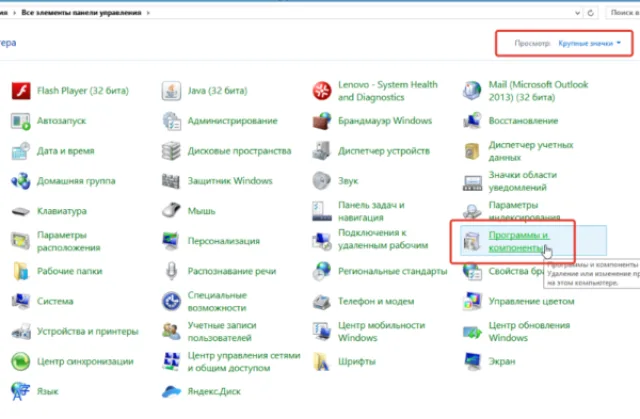Viewport: 640px width, 419px height.
Task: Open the Брандмауэр Windows icon
Action: [322, 121]
